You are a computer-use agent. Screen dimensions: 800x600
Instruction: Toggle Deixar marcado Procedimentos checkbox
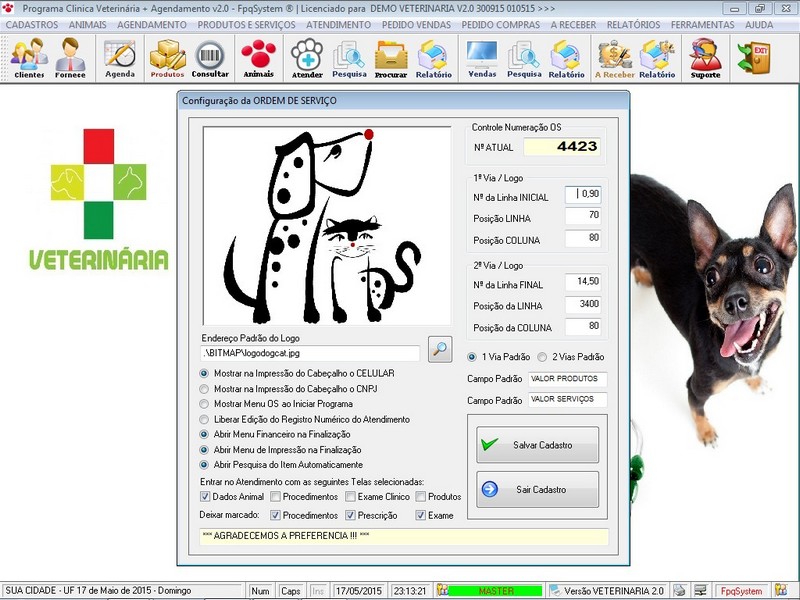pos(276,515)
